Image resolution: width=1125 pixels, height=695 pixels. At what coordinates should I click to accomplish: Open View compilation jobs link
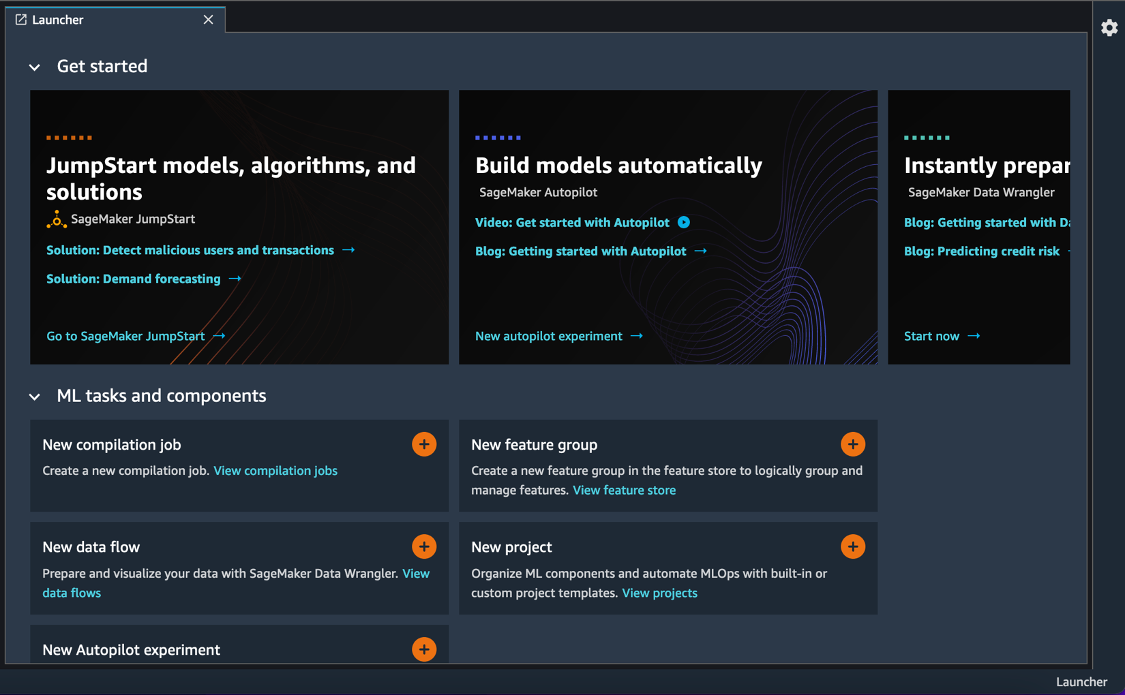(x=276, y=471)
